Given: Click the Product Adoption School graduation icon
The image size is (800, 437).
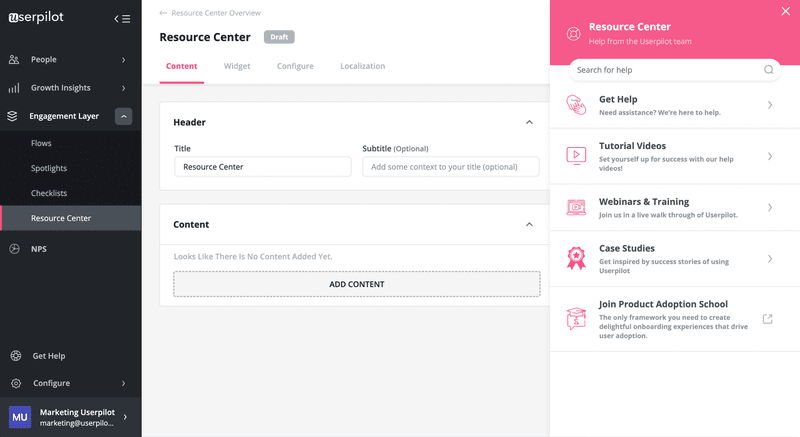Looking at the screenshot, I should [x=576, y=319].
